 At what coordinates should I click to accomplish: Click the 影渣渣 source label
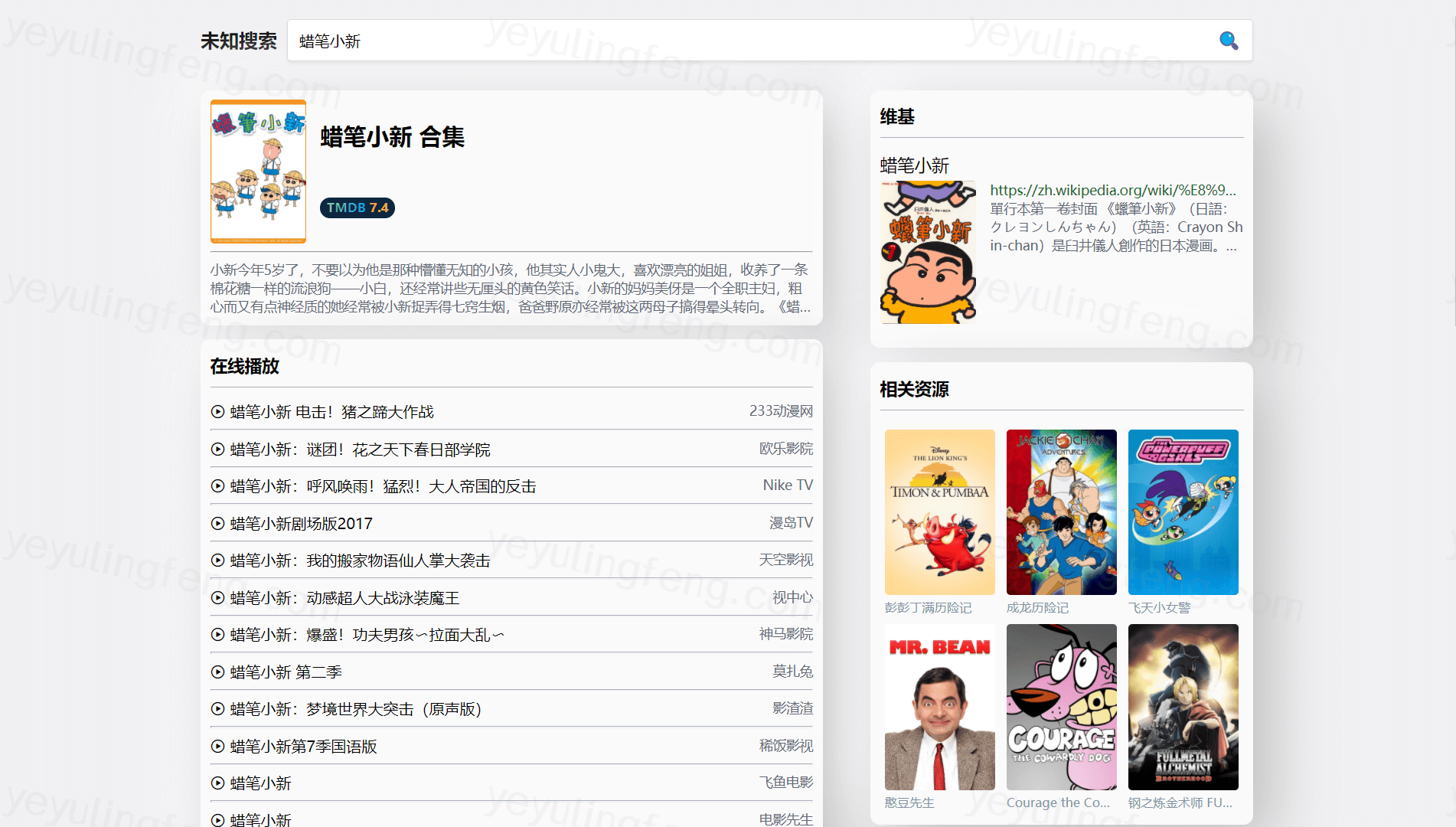pyautogui.click(x=792, y=708)
